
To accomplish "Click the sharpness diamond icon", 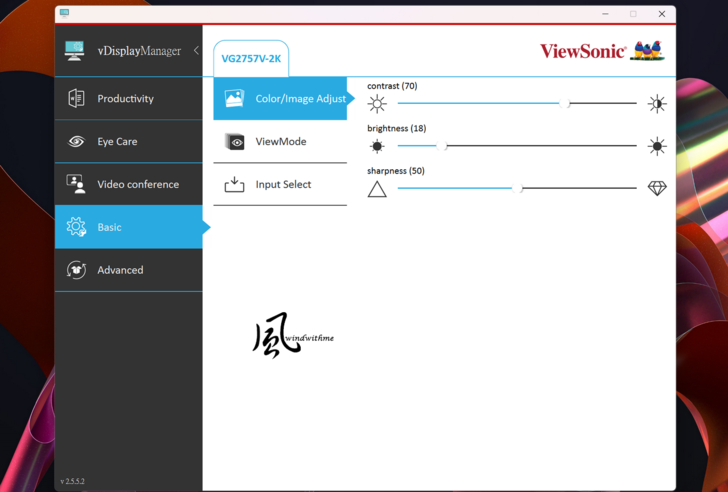I will tap(657, 188).
